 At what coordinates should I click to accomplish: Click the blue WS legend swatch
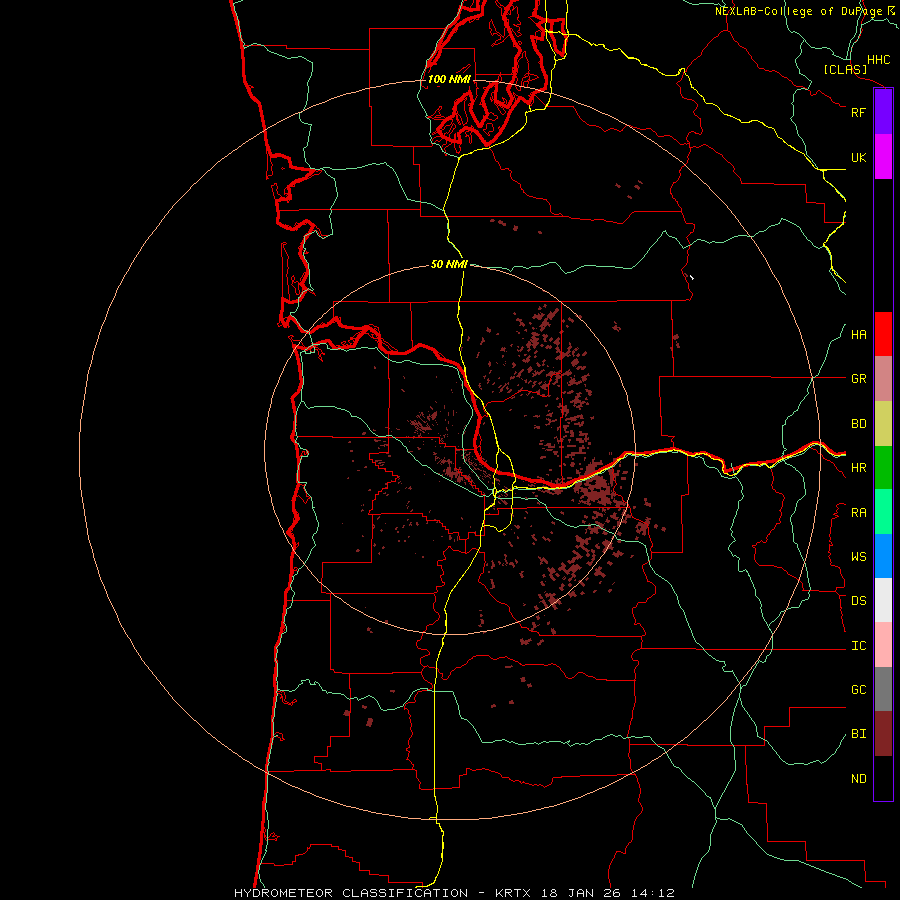883,556
